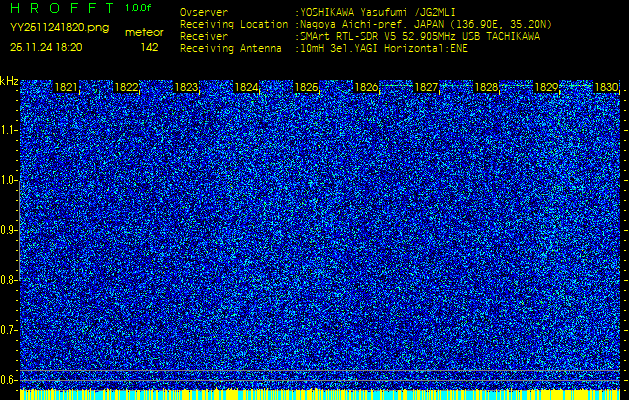Screen dimensions: 629x400
Task: Click the yellow-cyan signal level strip at bottom
Action: point(320,394)
